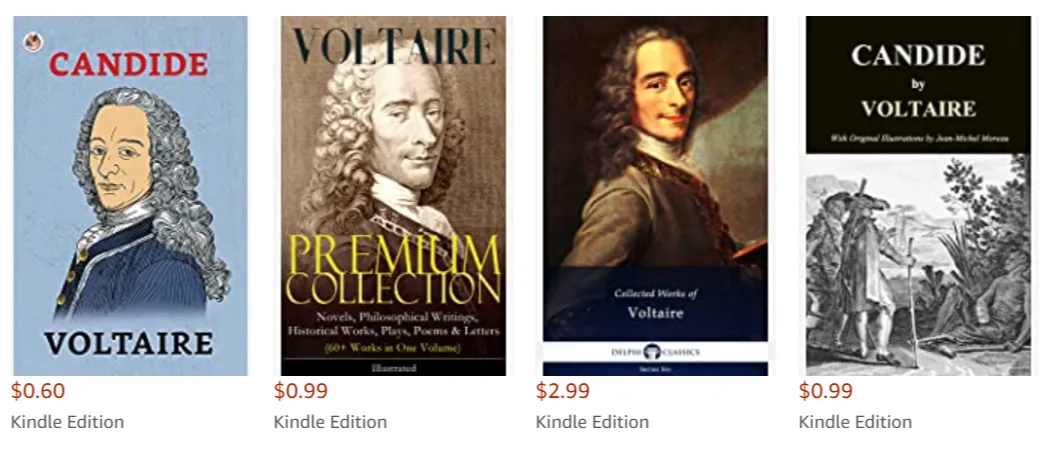Click the Illustrated label on Premium Collection cover
This screenshot has width=1047, height=462.
[393, 368]
